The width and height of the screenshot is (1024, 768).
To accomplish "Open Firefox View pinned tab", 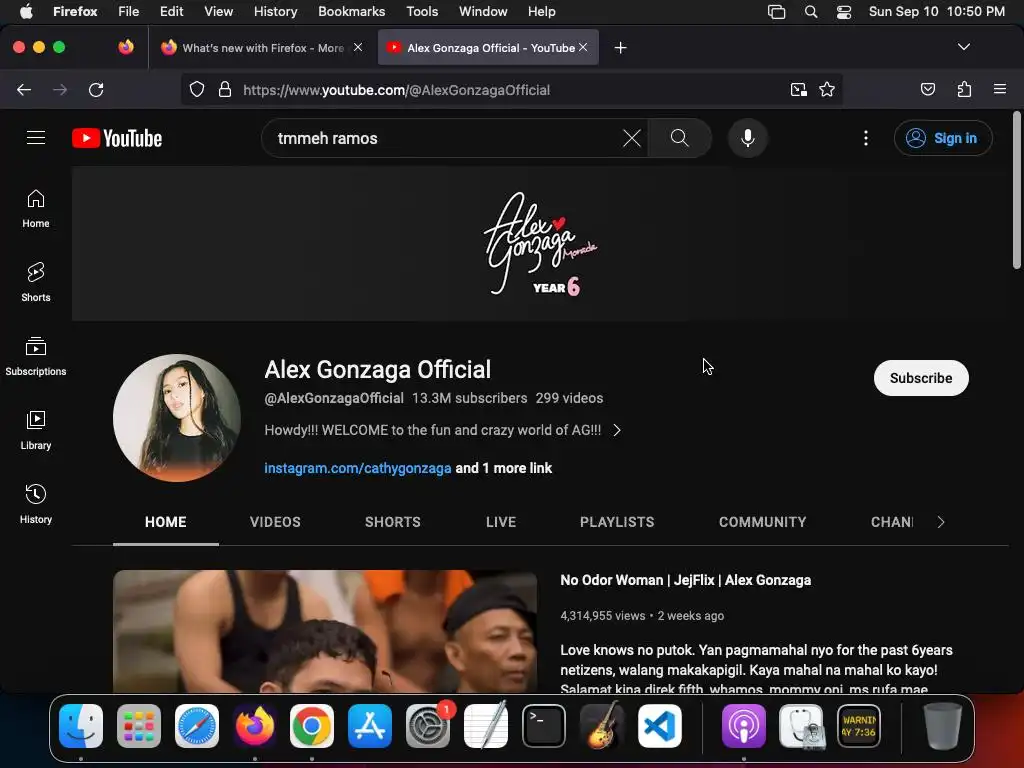I will (126, 47).
